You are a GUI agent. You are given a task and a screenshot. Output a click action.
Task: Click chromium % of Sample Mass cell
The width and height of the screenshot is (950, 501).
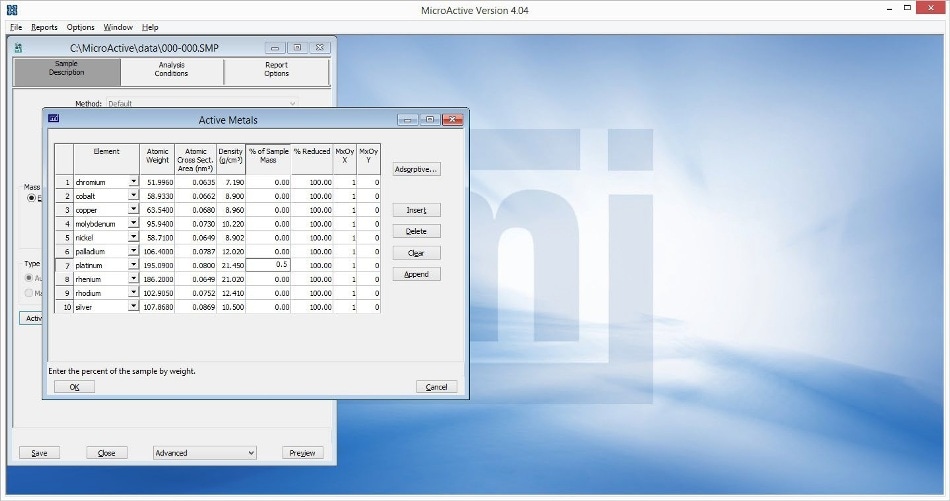[x=268, y=182]
